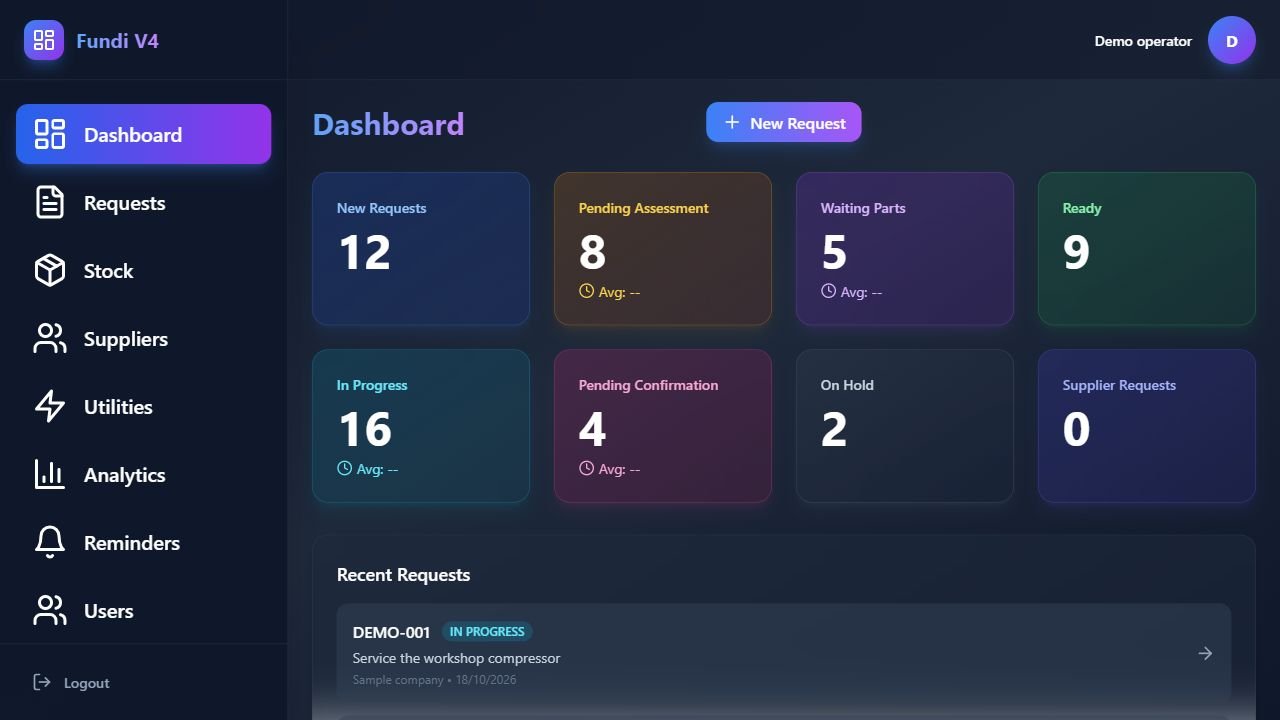
Task: Click the Suppliers people icon
Action: click(x=50, y=338)
